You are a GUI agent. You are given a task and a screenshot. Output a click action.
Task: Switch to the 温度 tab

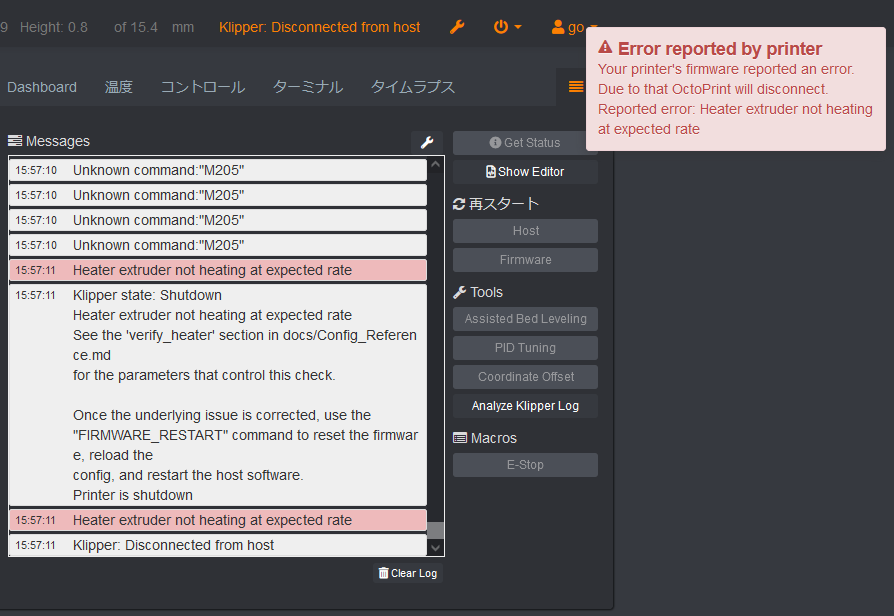point(119,87)
